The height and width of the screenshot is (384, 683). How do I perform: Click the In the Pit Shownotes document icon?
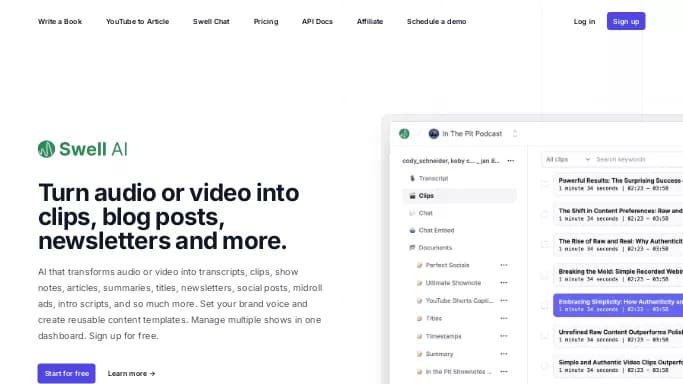click(x=419, y=372)
